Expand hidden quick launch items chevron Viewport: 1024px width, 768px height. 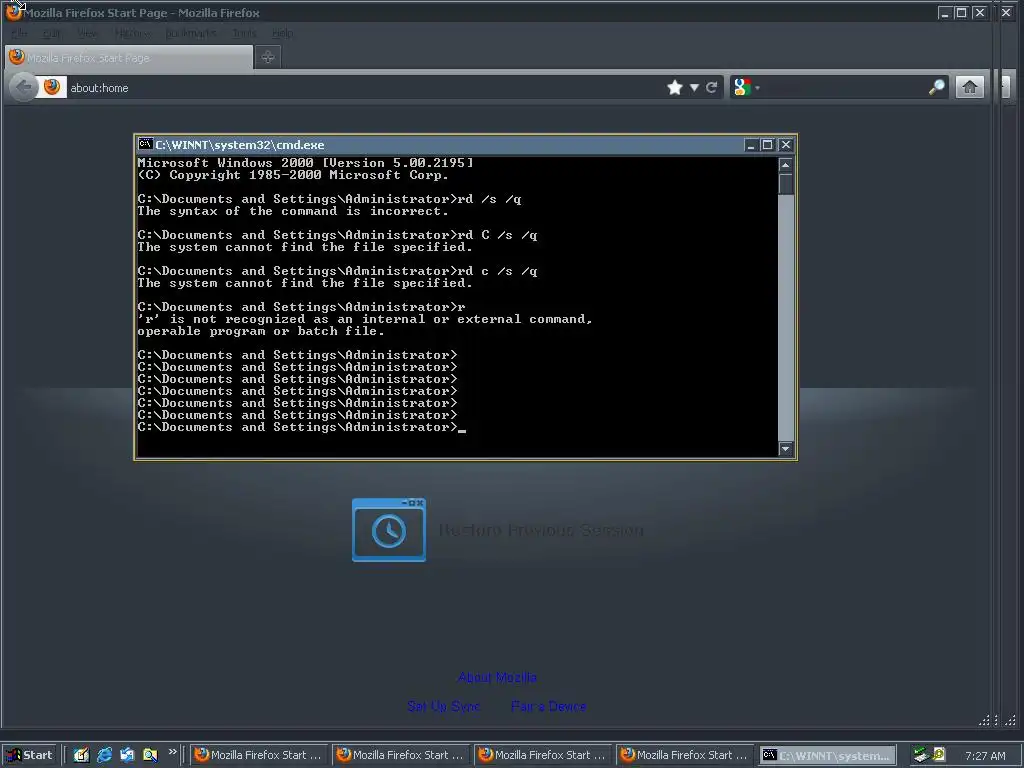click(172, 752)
